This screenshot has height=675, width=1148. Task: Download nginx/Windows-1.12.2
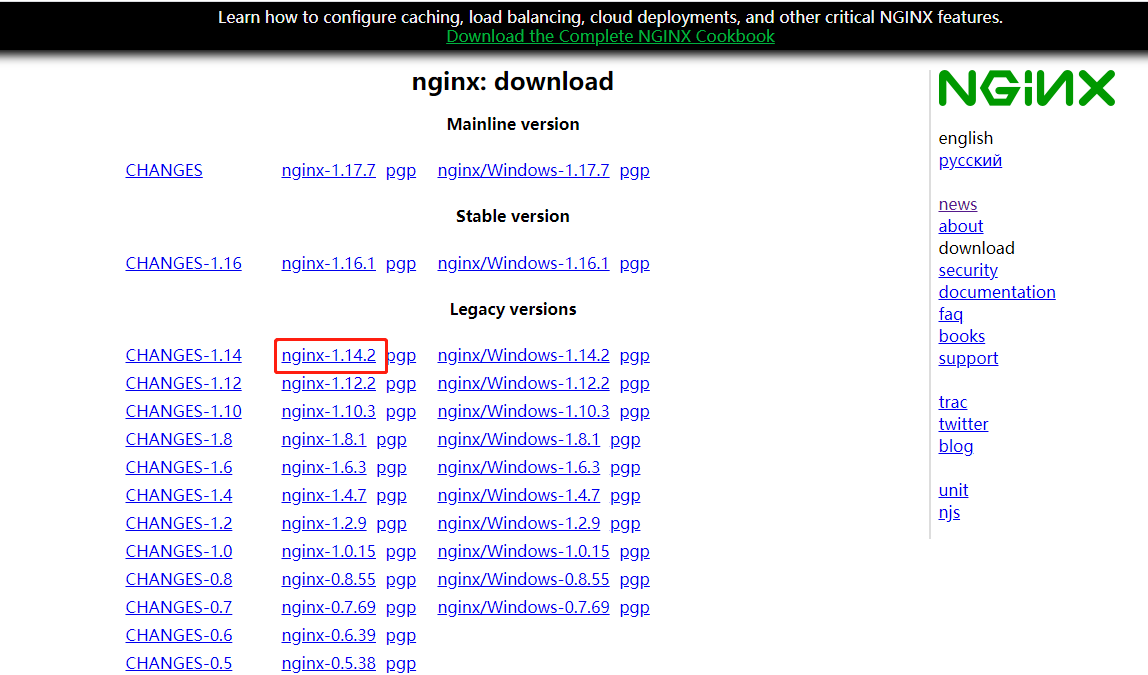coord(523,384)
